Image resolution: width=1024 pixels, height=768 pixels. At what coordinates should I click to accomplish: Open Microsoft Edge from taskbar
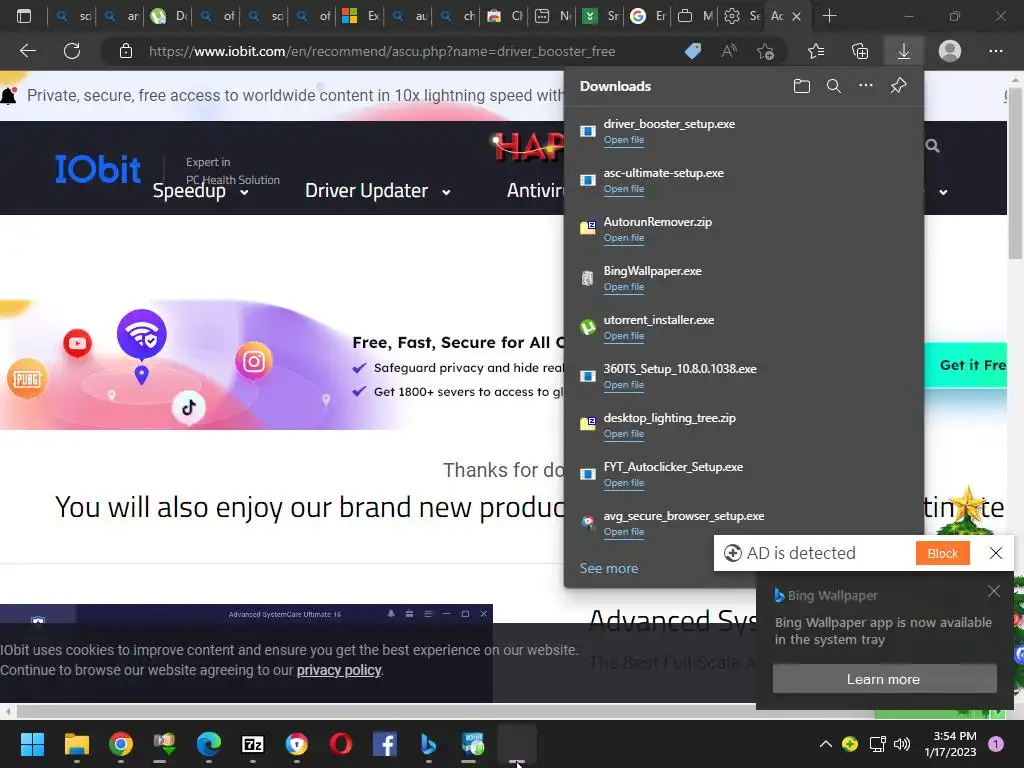point(209,744)
